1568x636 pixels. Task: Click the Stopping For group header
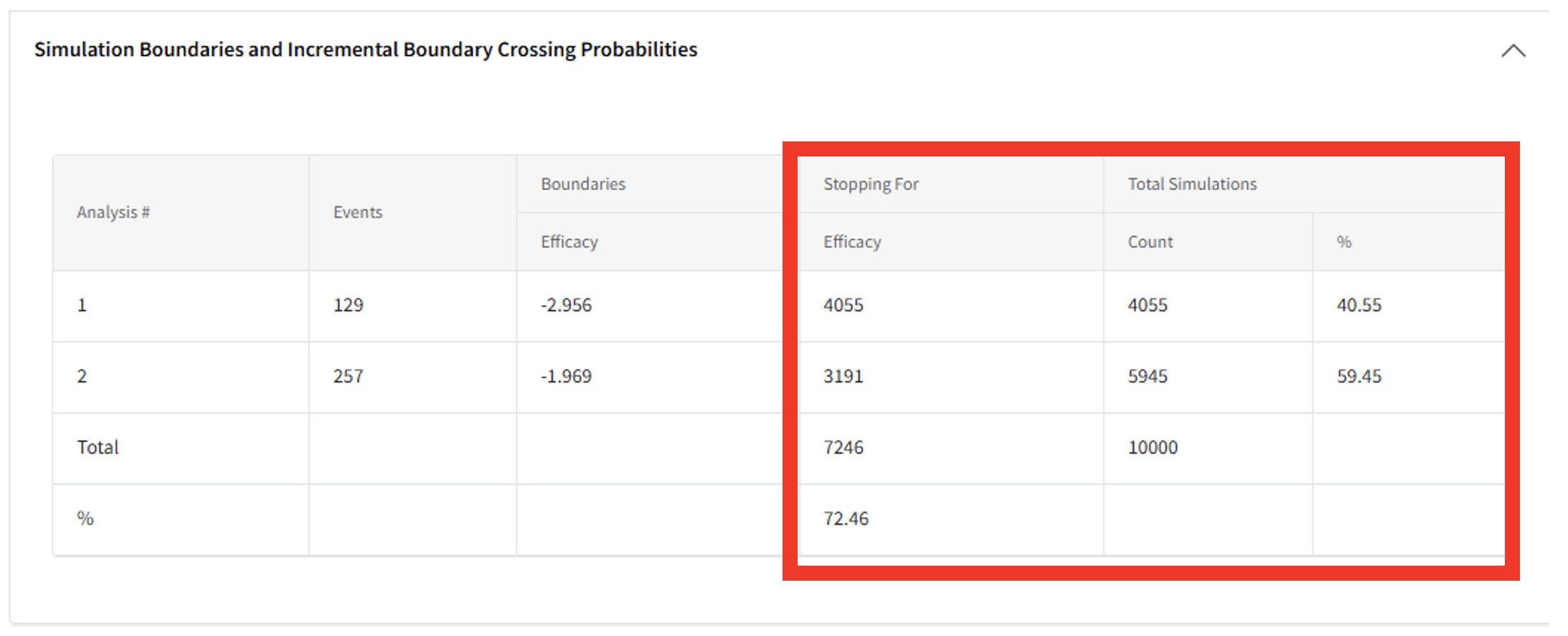click(871, 184)
